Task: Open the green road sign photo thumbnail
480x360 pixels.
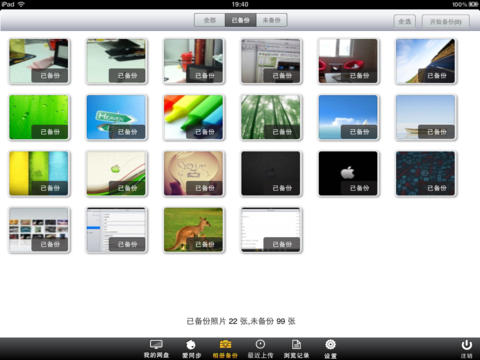Action: [x=116, y=117]
